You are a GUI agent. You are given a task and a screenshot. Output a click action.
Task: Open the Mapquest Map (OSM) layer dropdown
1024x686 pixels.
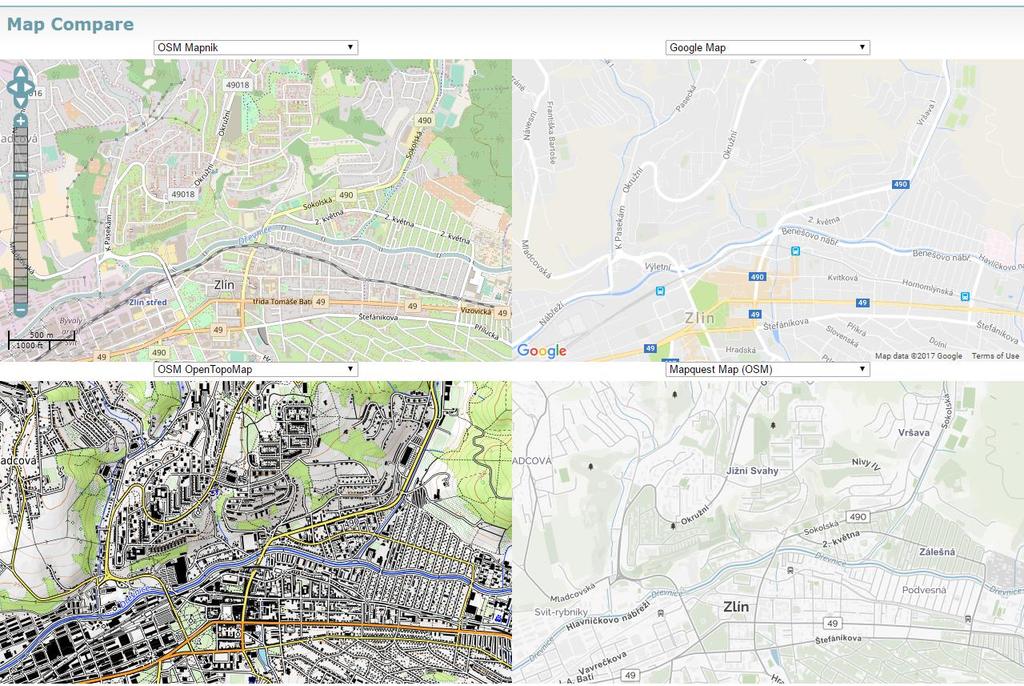[x=767, y=369]
